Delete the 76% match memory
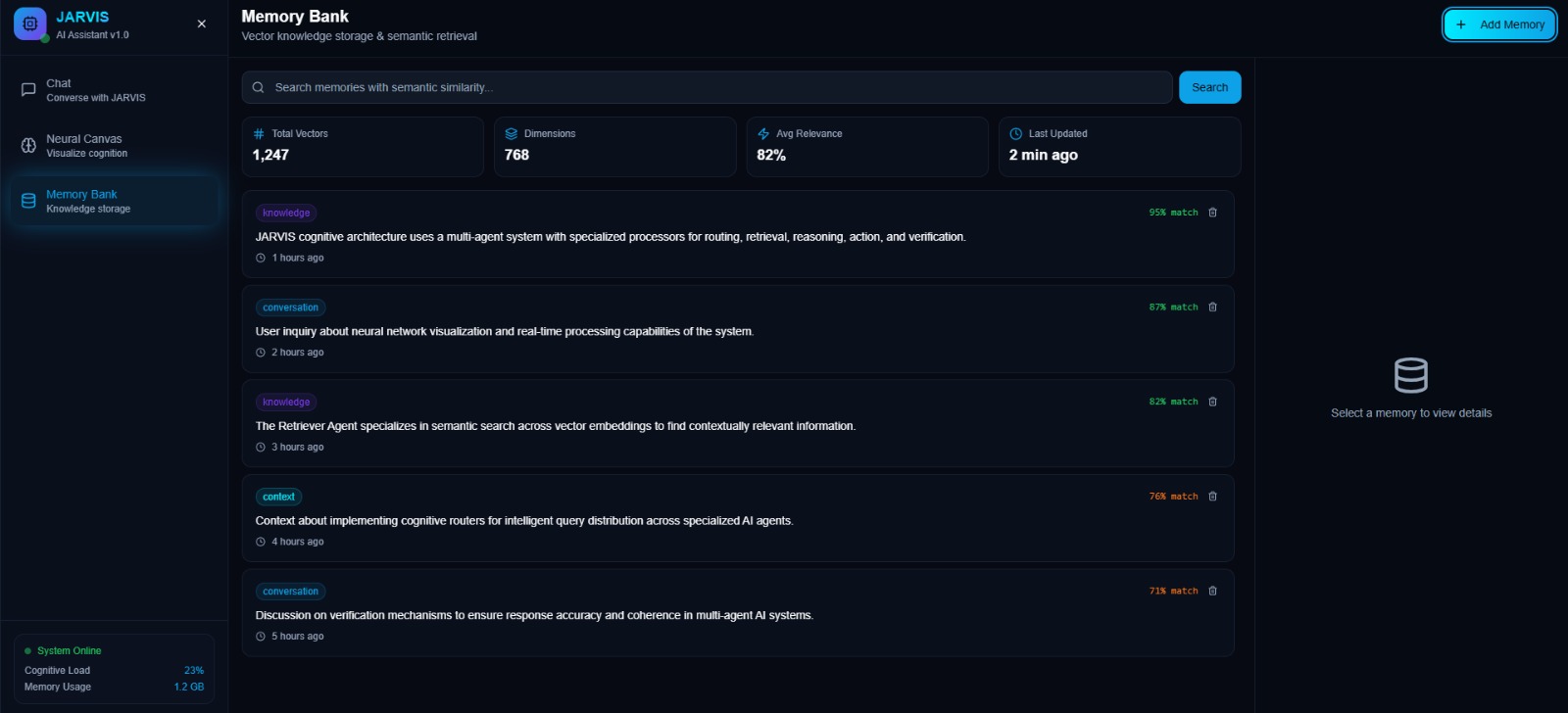Image resolution: width=1568 pixels, height=713 pixels. [1212, 497]
